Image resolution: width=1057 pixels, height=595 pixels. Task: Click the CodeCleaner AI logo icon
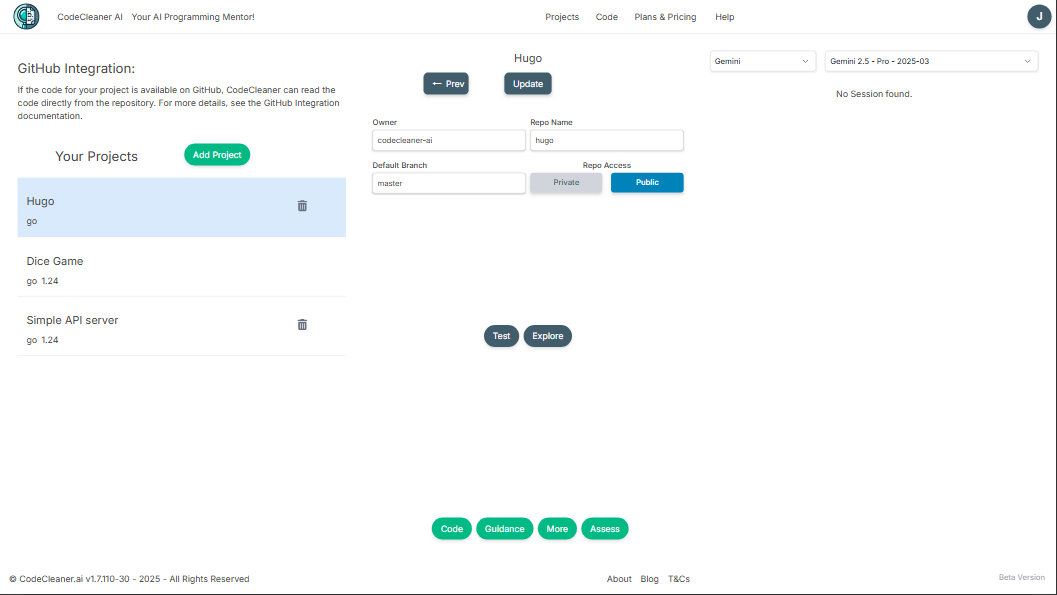26,16
